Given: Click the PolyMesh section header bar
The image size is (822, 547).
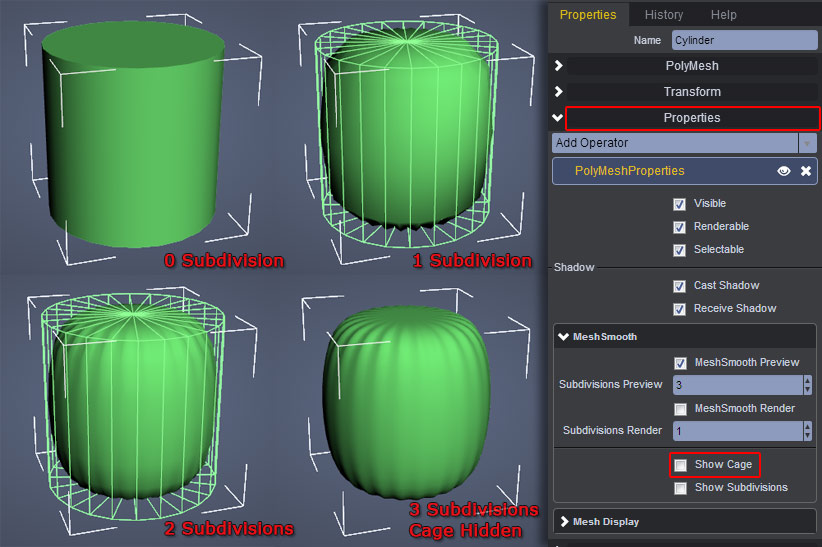Looking at the screenshot, I should [x=692, y=66].
